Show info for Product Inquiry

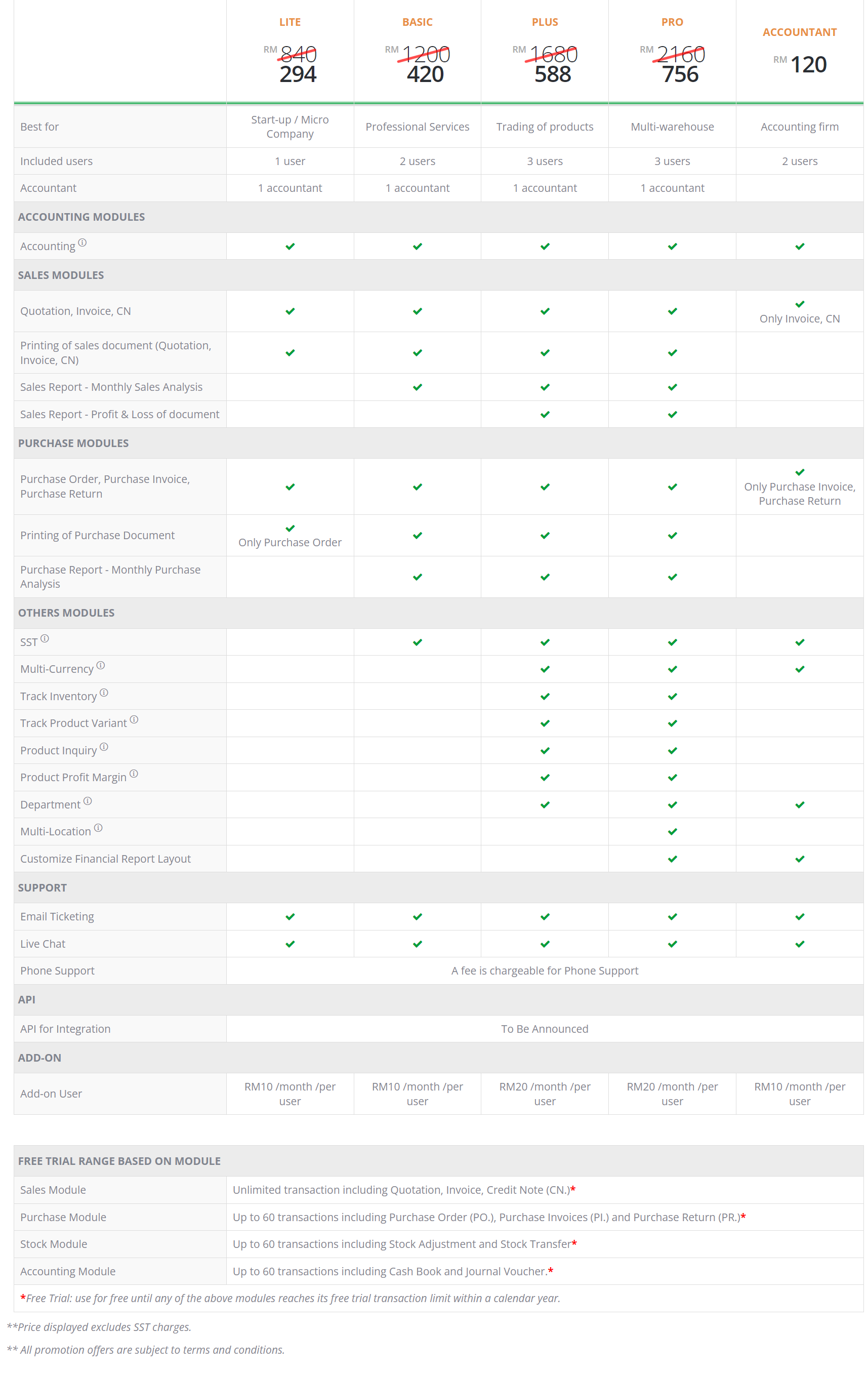(x=104, y=747)
